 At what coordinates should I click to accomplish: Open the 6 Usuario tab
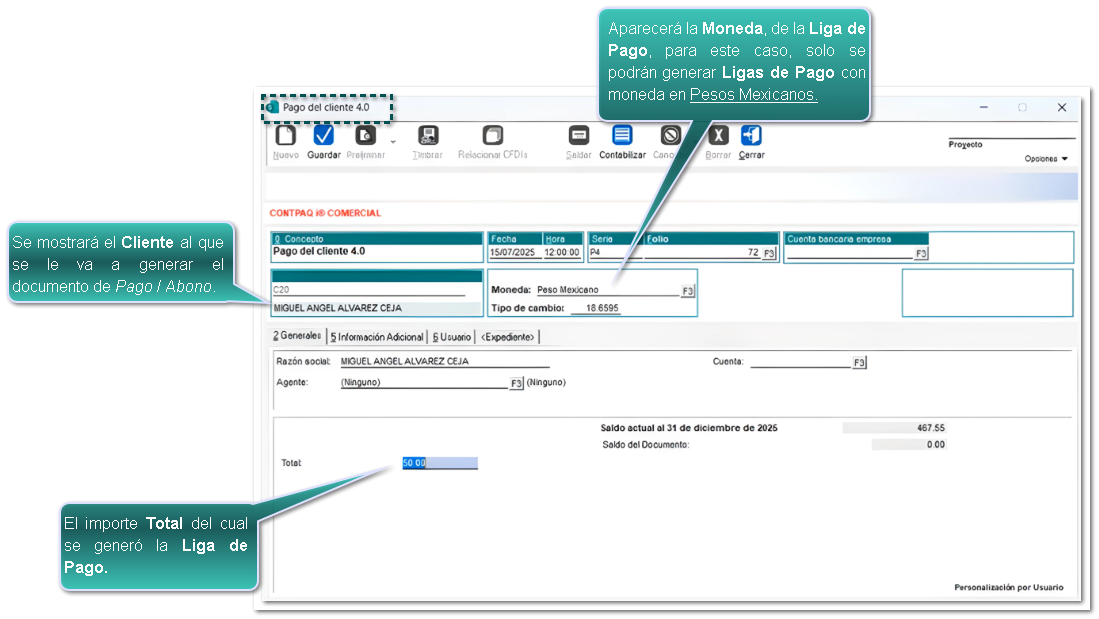point(451,337)
